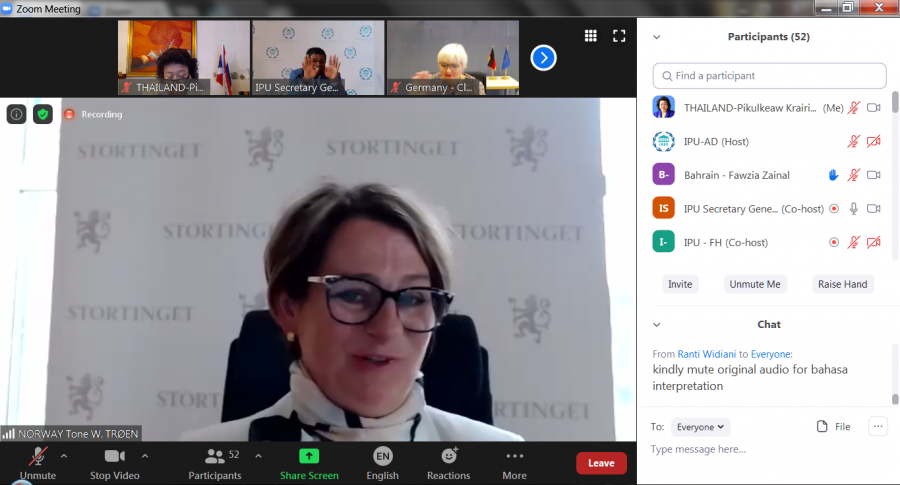Open the Reactions panel
The height and width of the screenshot is (485, 900).
[x=448, y=463]
